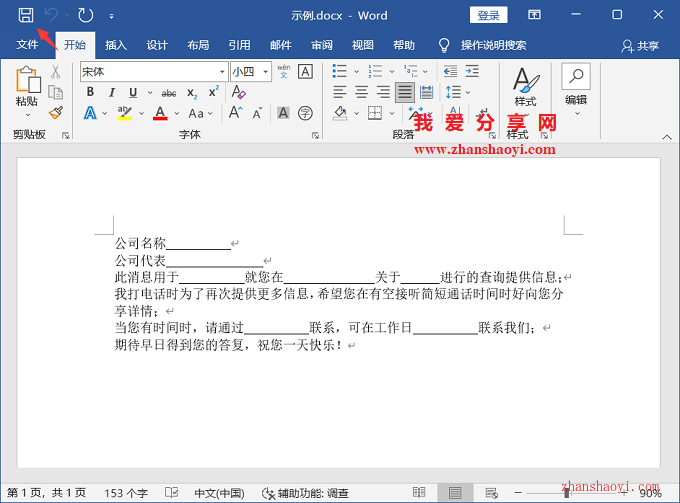This screenshot has height=503, width=680.
Task: Open spelling proofing status icon
Action: pyautogui.click(x=171, y=493)
